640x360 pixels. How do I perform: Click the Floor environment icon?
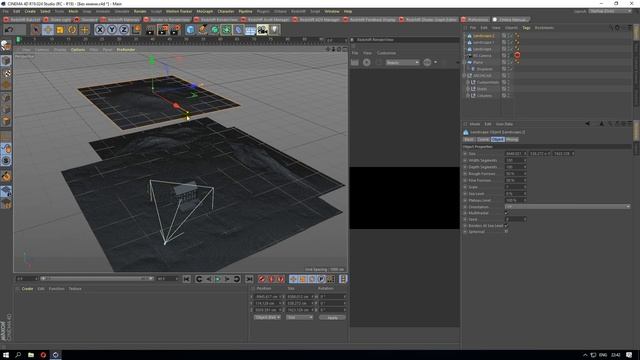[250, 29]
